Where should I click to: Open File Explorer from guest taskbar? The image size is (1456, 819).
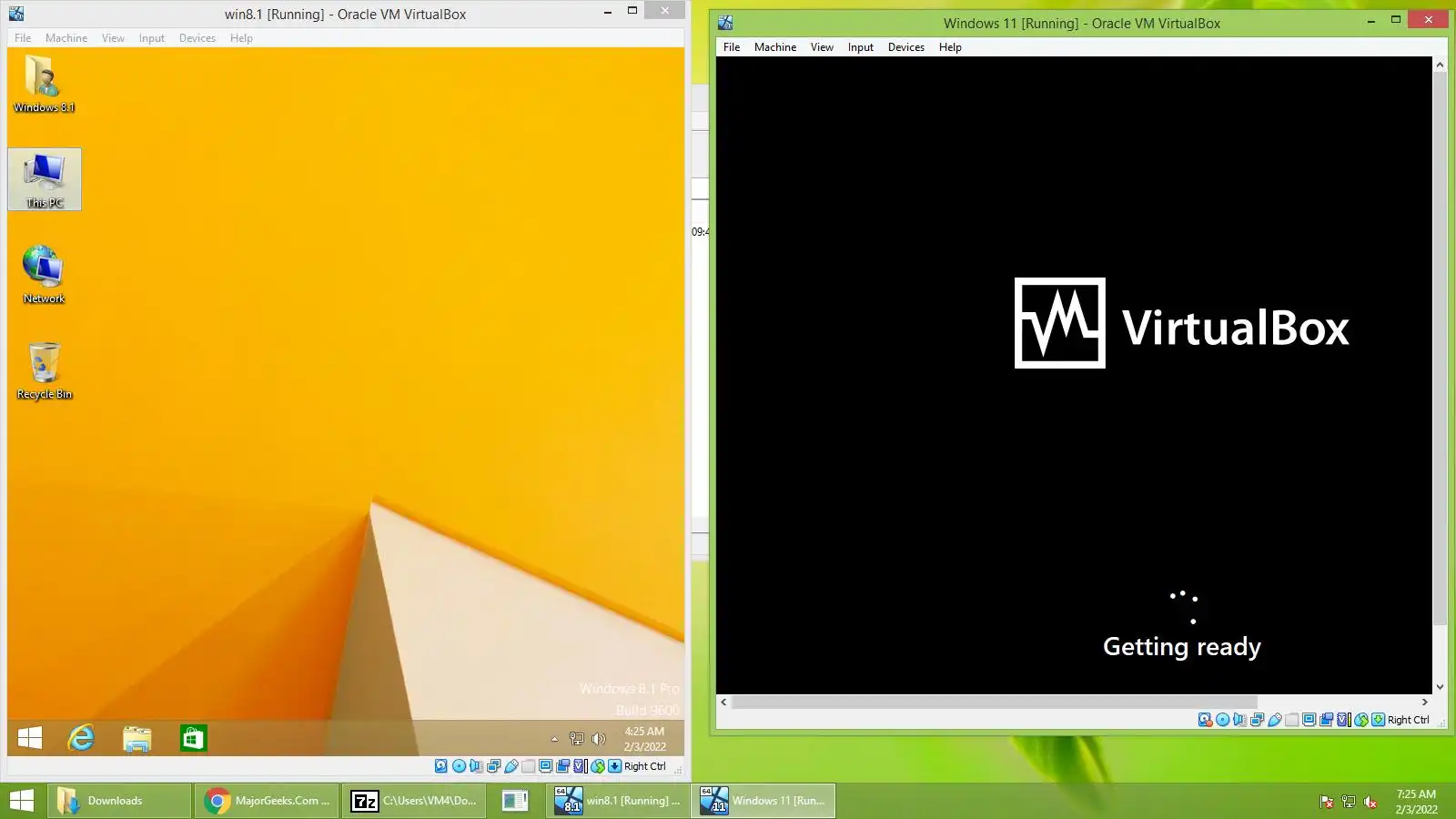pyautogui.click(x=137, y=738)
